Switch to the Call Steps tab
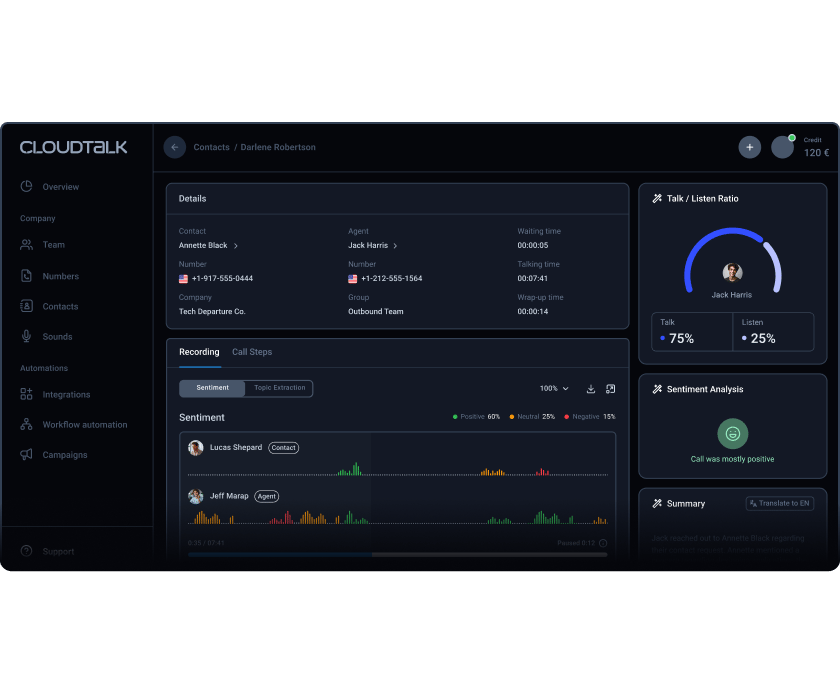 click(x=252, y=352)
